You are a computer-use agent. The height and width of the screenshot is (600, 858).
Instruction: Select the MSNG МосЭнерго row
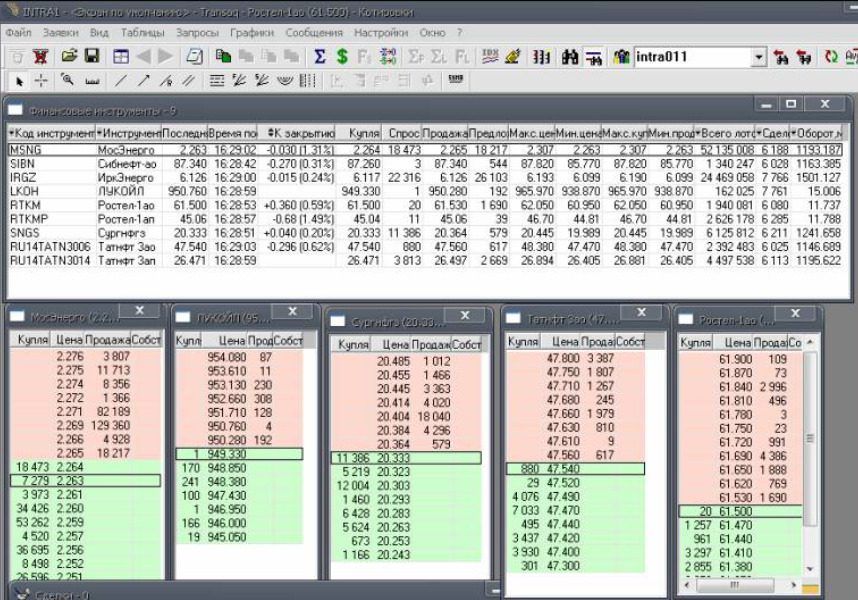click(425, 150)
